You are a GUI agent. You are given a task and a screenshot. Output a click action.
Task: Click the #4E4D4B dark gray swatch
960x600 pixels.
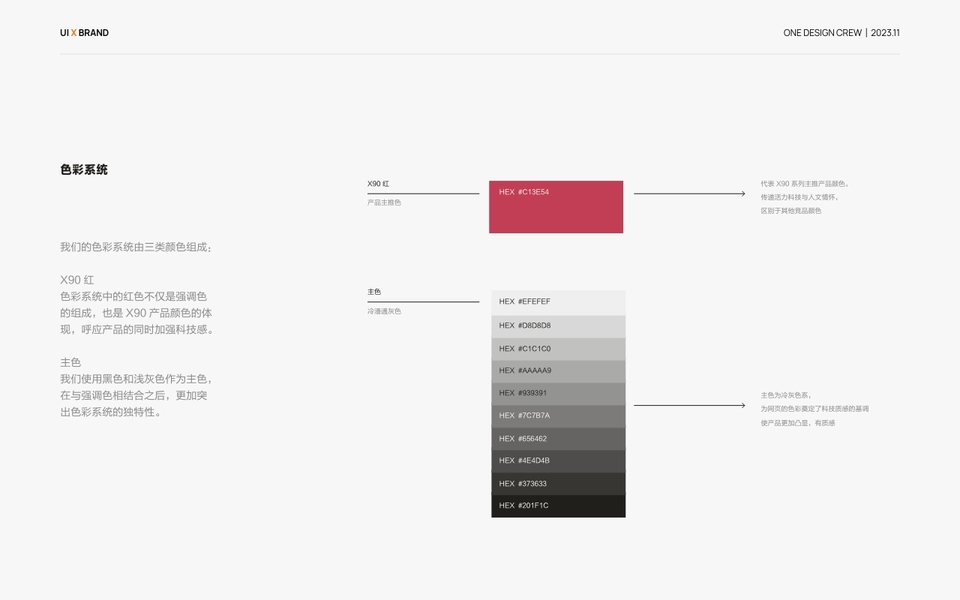(558, 461)
